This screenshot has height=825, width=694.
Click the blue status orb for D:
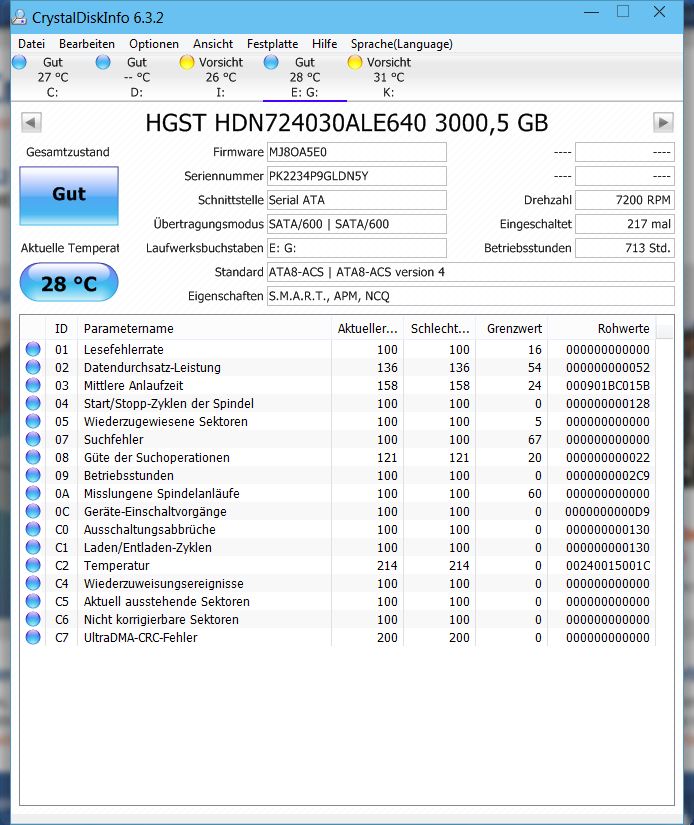[103, 62]
